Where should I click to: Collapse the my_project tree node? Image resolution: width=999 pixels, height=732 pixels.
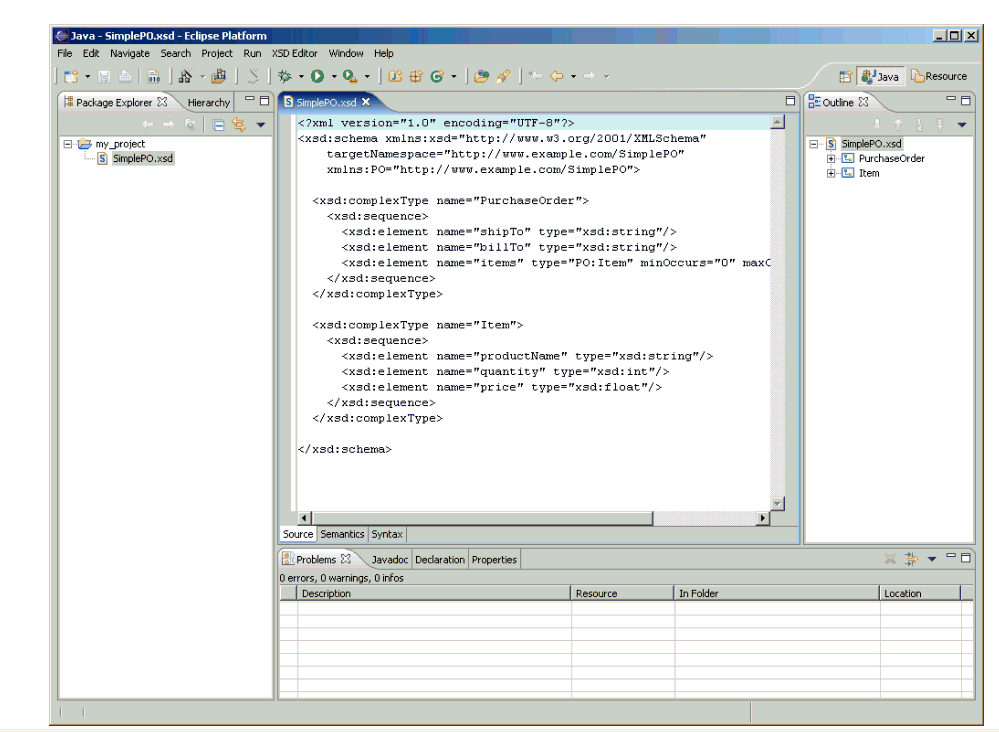click(x=68, y=144)
